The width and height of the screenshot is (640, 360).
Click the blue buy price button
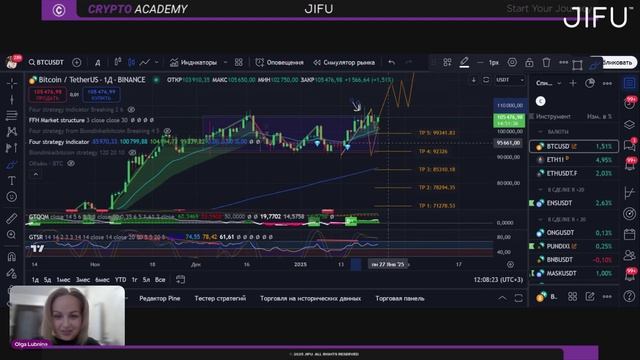coord(101,95)
